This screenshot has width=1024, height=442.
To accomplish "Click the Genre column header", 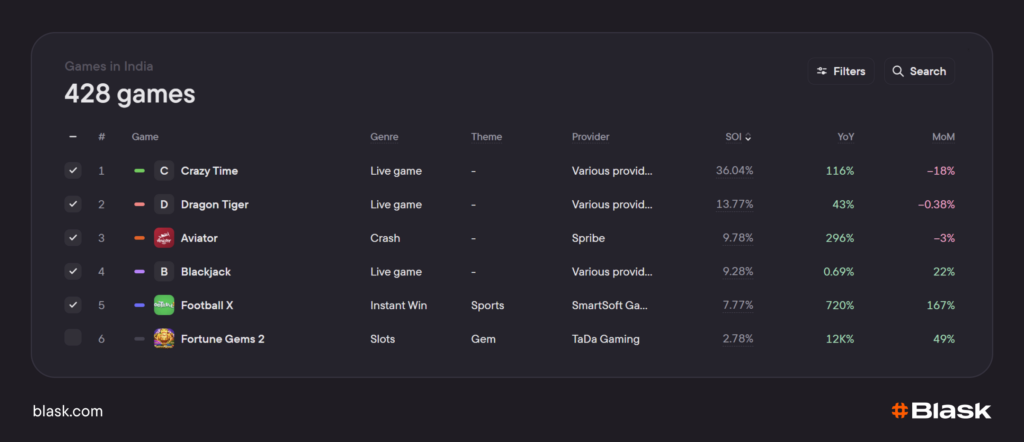I will pyautogui.click(x=384, y=137).
